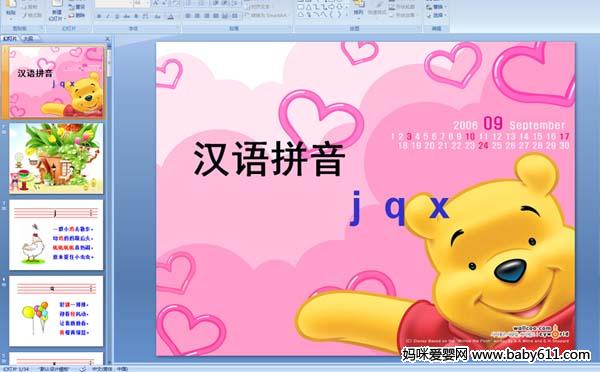Open the Replace (替换) dropdown
This screenshot has height=372, width=600.
(x=436, y=7)
